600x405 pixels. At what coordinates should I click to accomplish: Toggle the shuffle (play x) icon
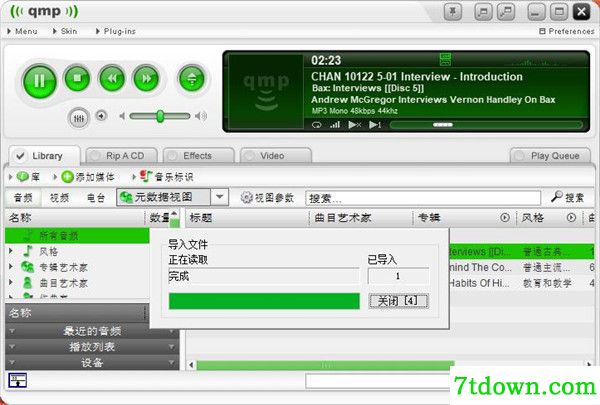355,125
